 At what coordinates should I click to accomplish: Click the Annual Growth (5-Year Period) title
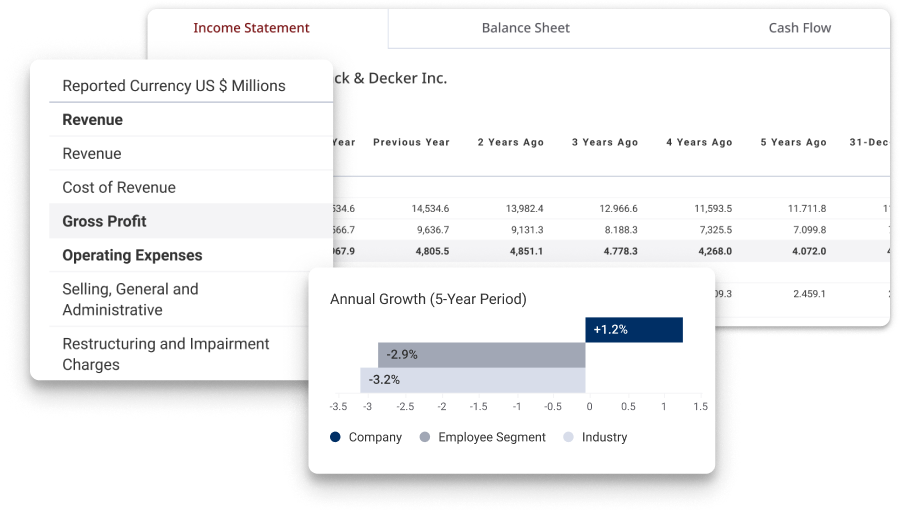[428, 299]
